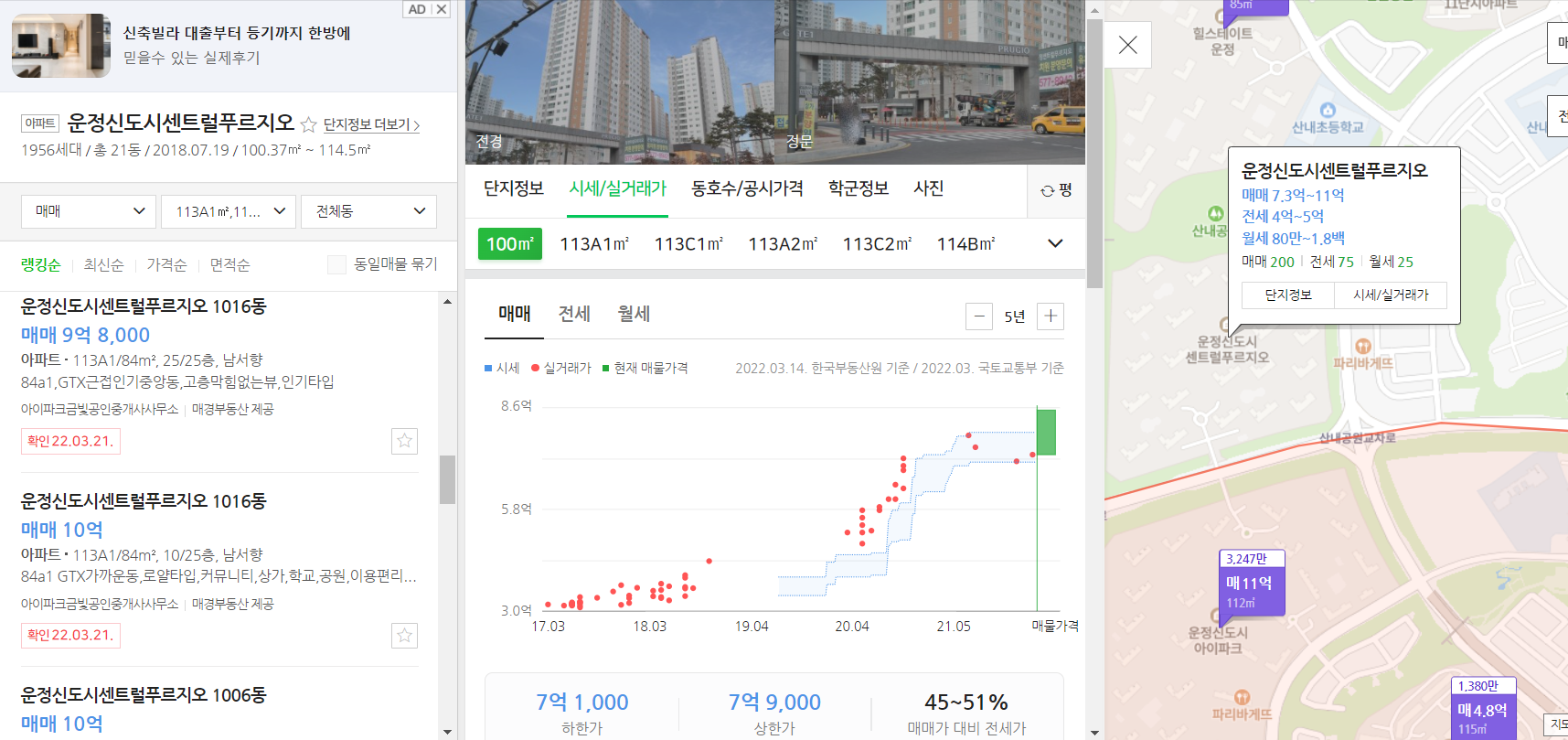Select the 113C2㎡ area type
Viewport: 1568px width, 740px height.
pyautogui.click(x=877, y=244)
